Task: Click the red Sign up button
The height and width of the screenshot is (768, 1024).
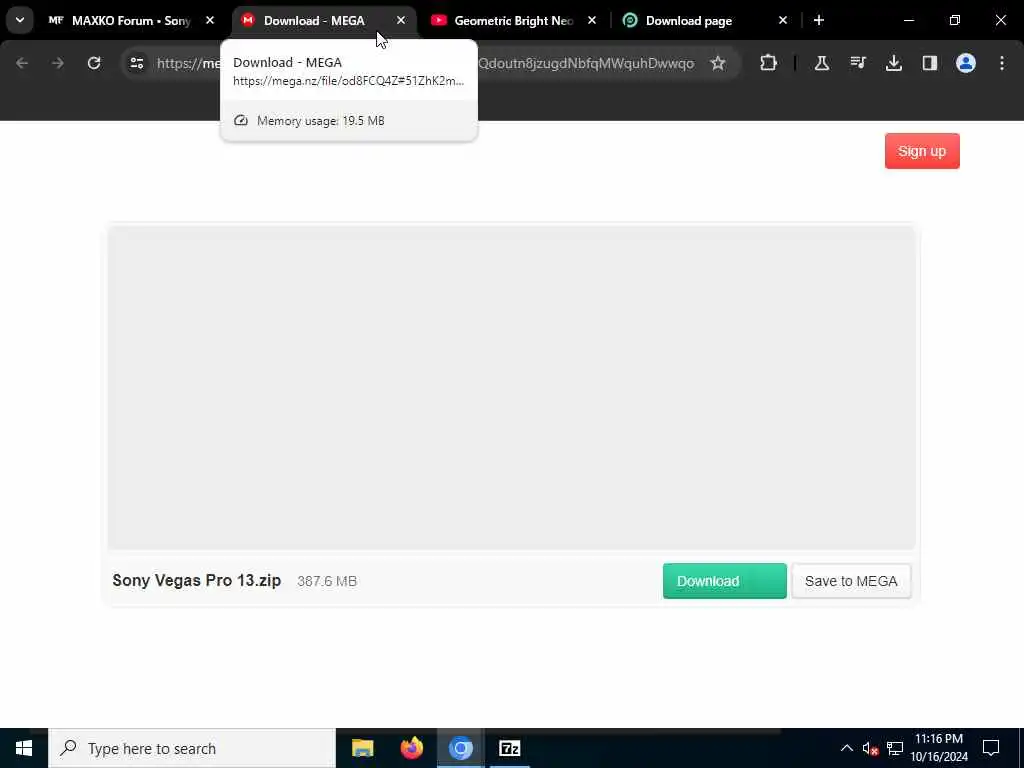Action: (x=922, y=151)
